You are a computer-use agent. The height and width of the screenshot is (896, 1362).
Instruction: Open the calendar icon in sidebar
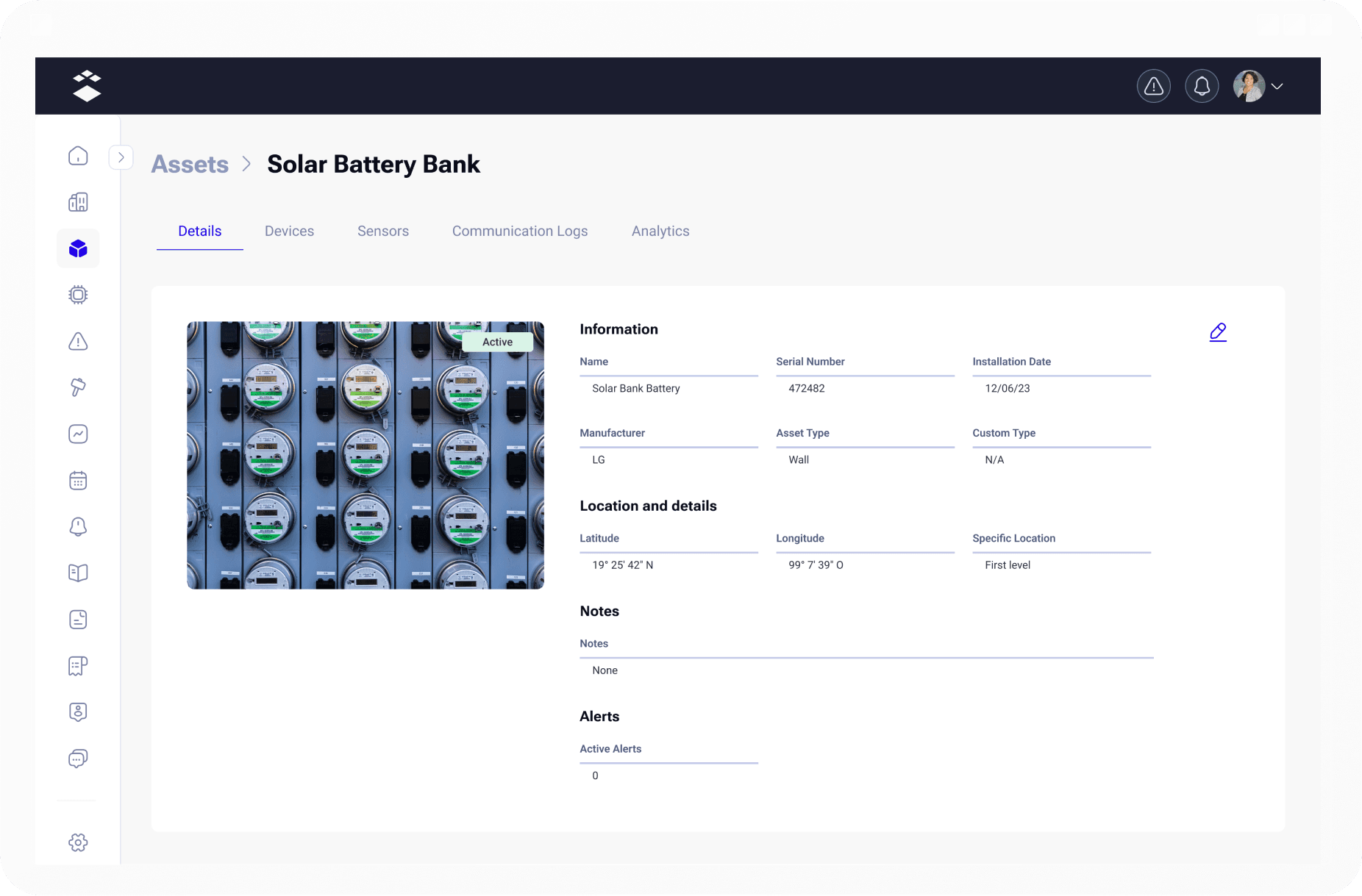pos(78,481)
